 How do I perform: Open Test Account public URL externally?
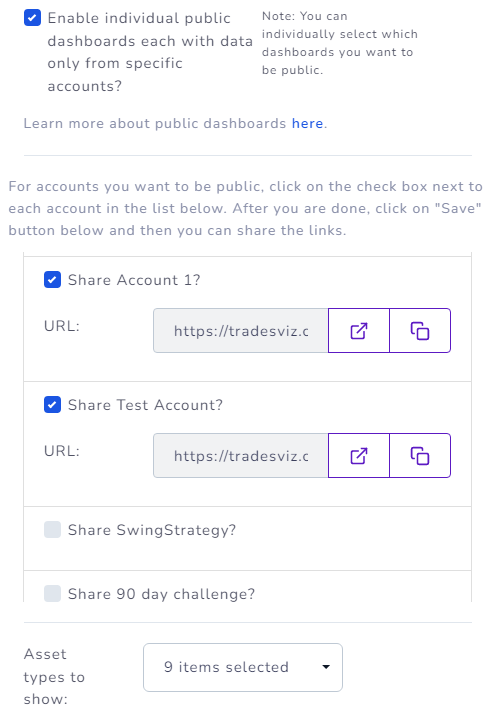[359, 456]
